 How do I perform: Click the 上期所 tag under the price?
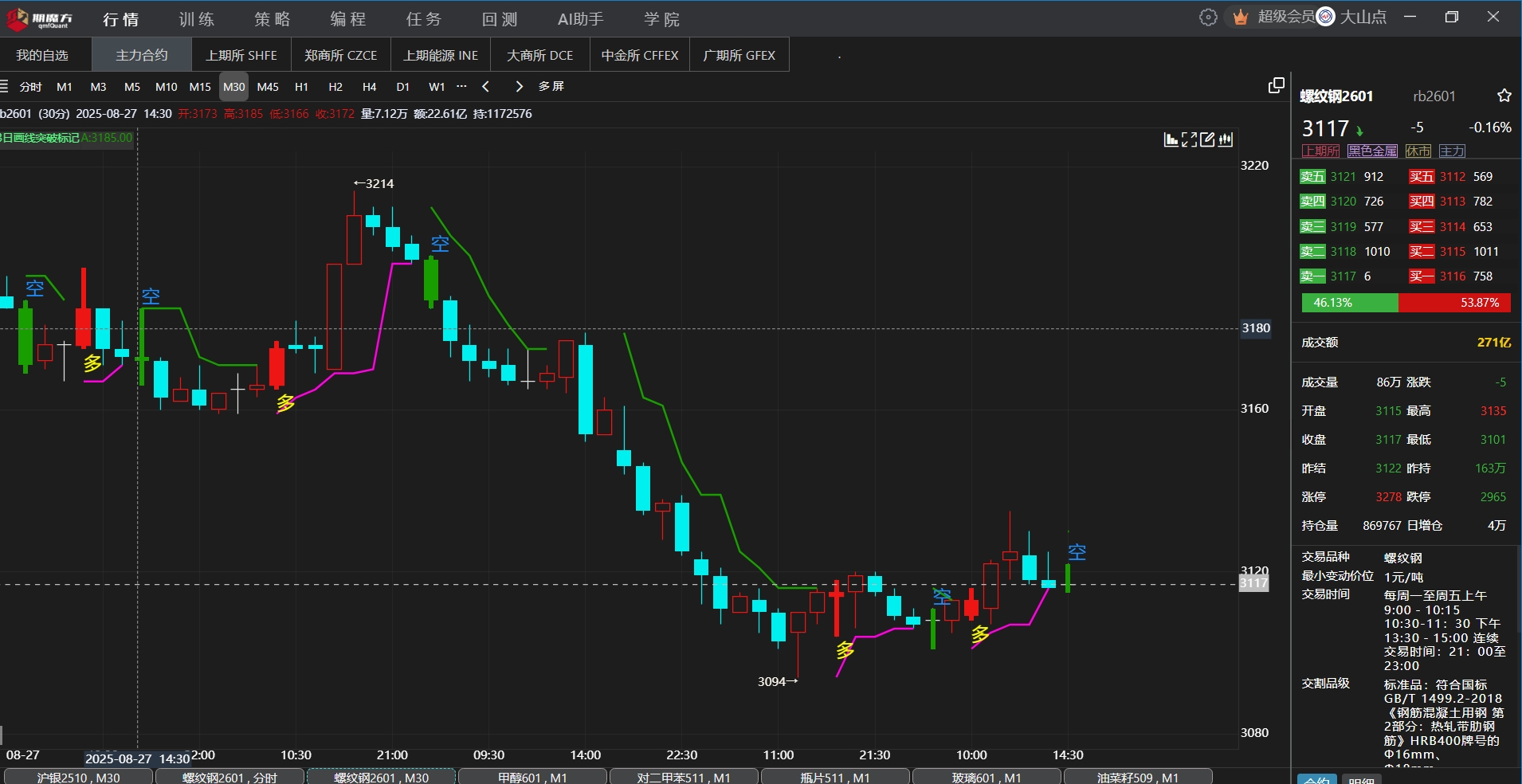point(1321,151)
